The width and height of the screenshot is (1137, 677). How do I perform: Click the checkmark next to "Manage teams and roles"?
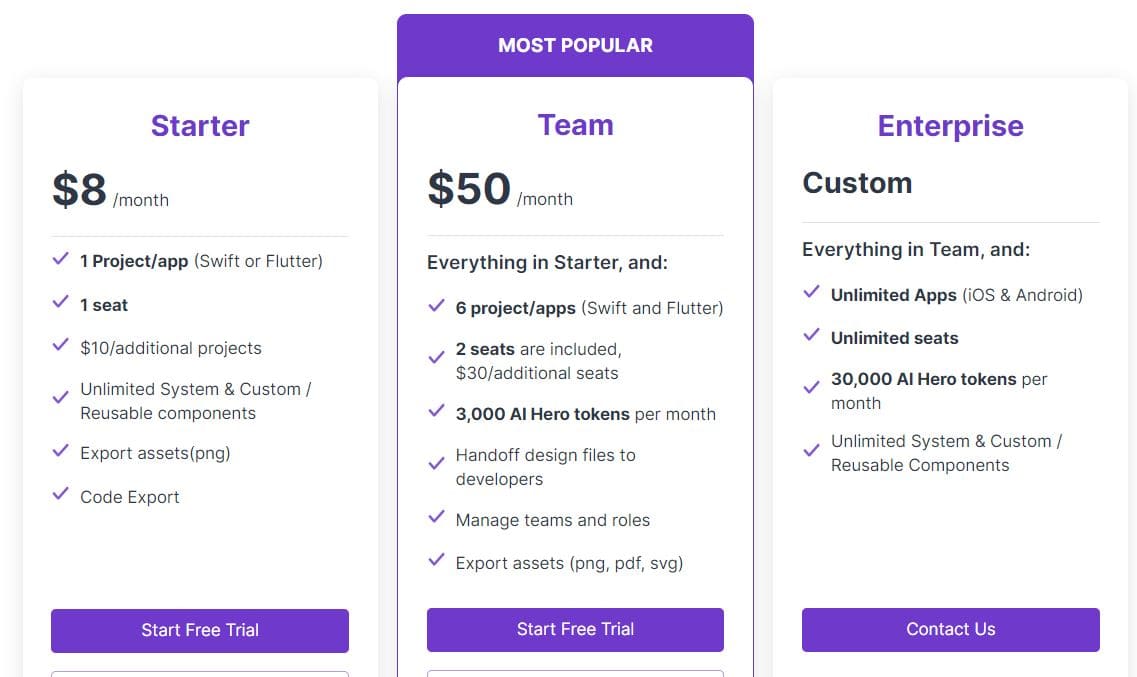coord(436,518)
